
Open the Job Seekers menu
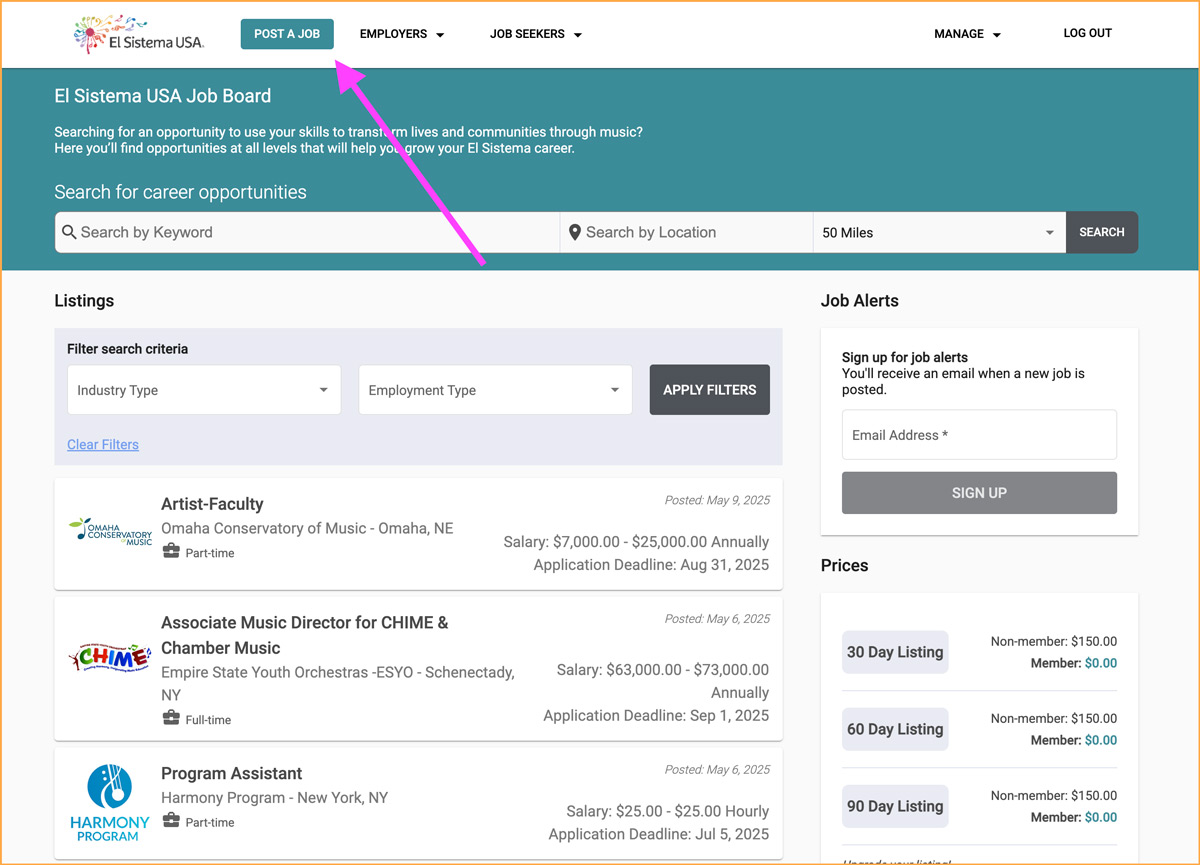coord(536,34)
